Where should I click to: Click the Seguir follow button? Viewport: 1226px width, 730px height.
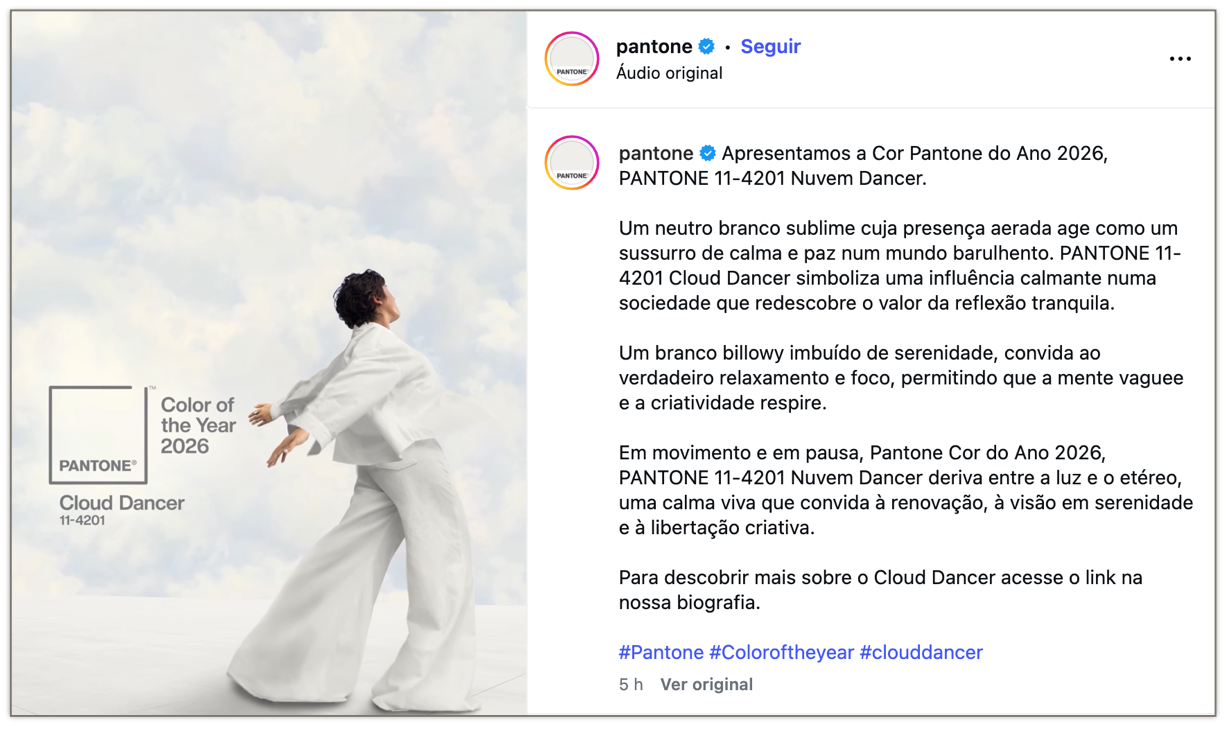(770, 46)
